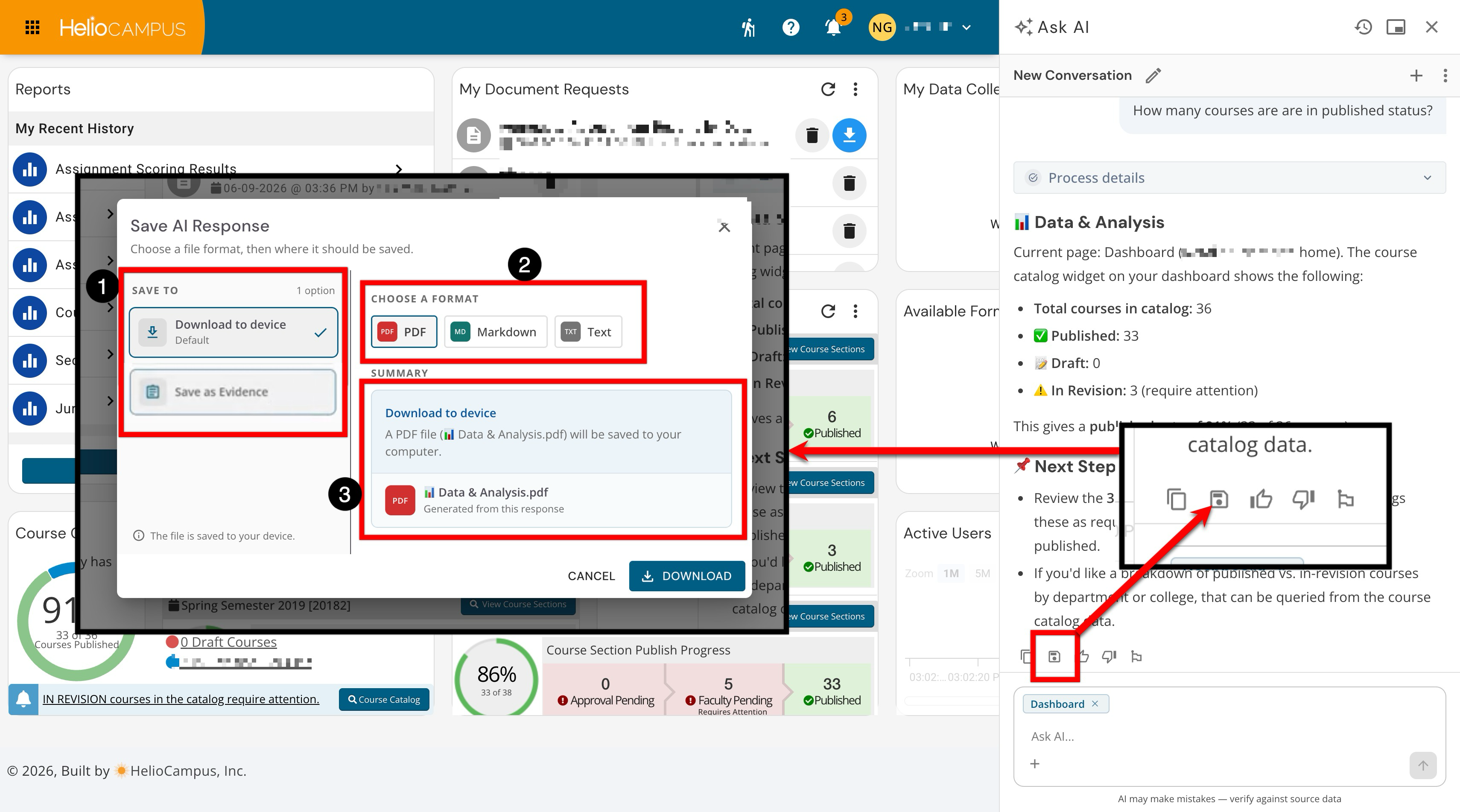Open the Dashboard context chip label
Screen dimensions: 1460x812
click(1057, 704)
